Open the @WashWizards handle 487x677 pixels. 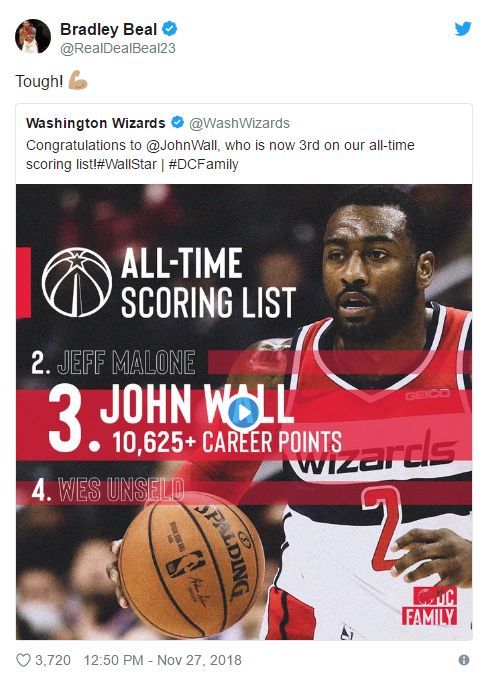coord(240,123)
